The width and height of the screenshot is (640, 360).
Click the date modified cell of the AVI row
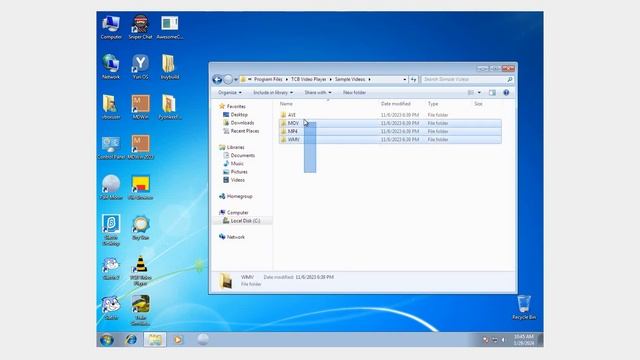tap(400, 115)
